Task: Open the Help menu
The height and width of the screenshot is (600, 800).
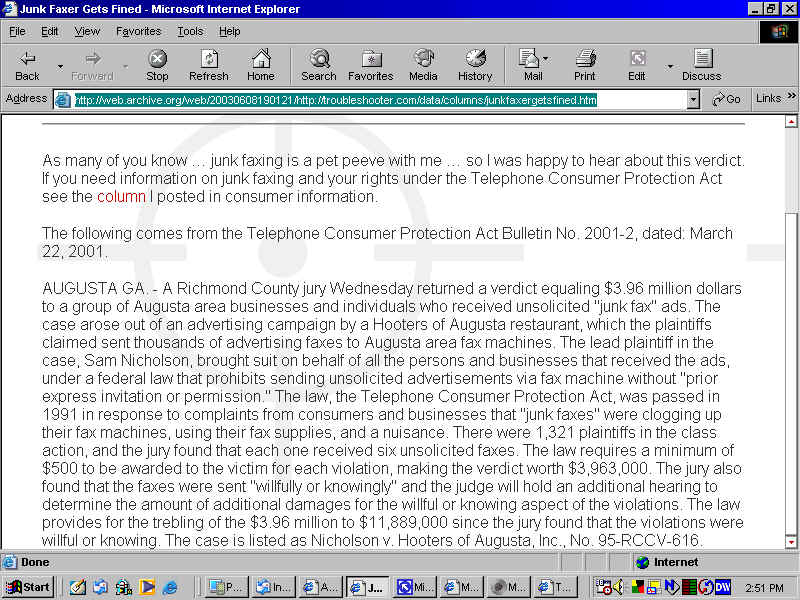Action: tap(230, 32)
